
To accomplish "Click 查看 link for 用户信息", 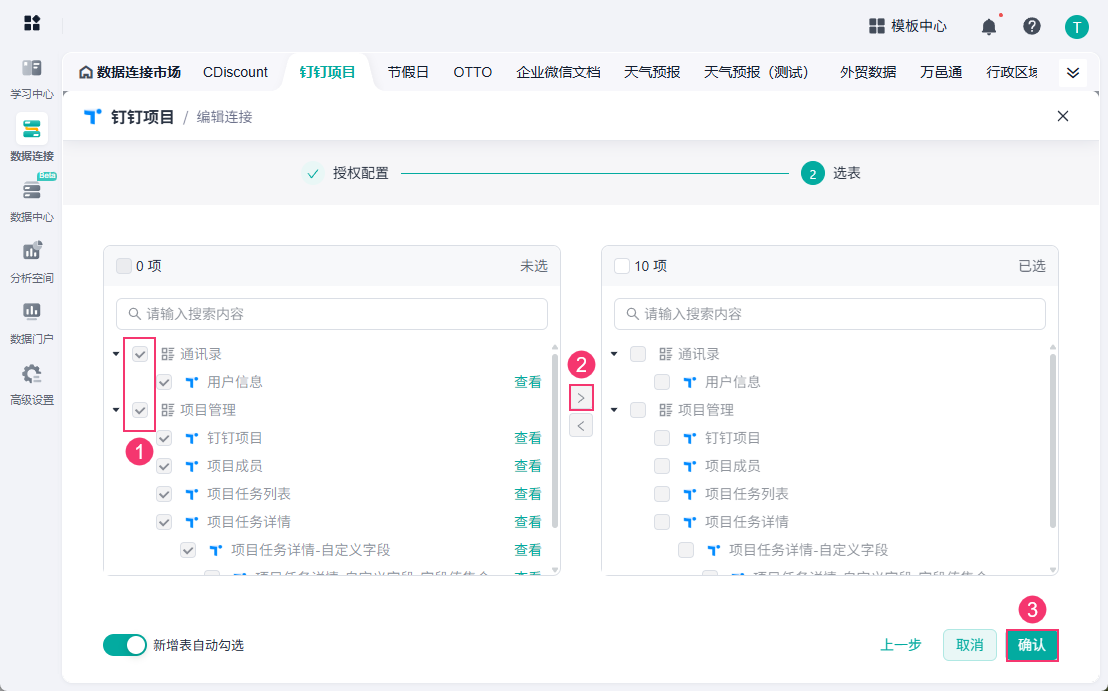I will click(527, 382).
